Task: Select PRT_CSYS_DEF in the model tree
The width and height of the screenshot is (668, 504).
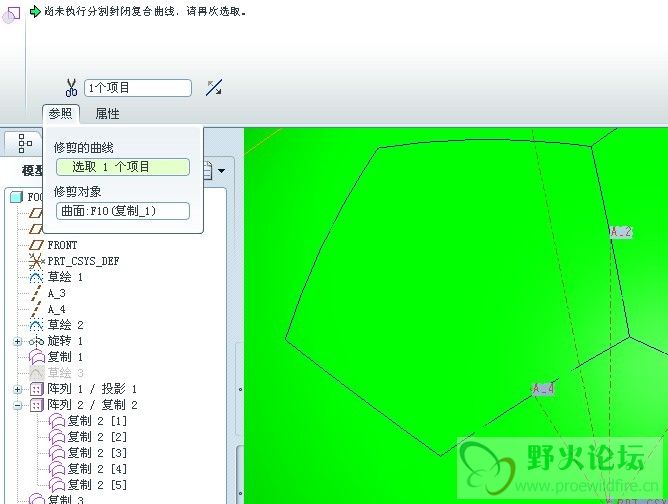Action: coord(83,261)
